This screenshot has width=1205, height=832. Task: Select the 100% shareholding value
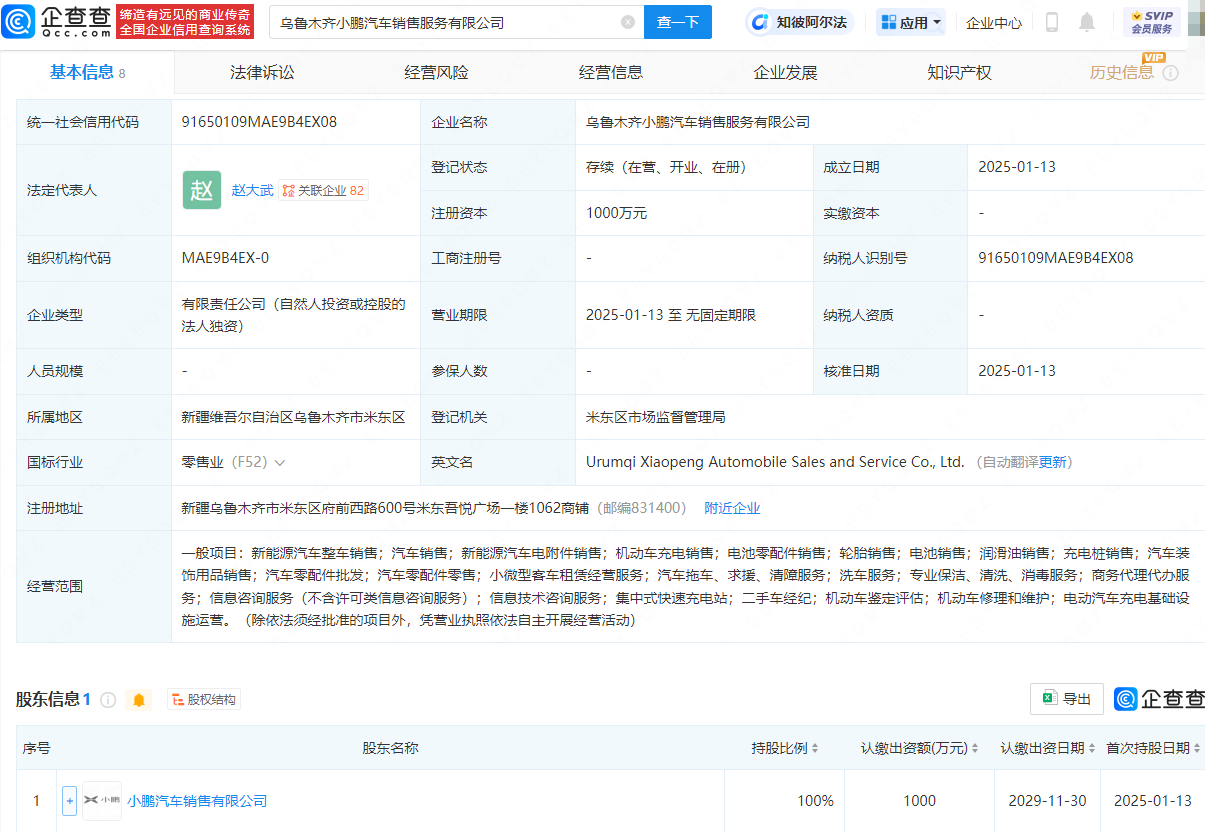816,800
